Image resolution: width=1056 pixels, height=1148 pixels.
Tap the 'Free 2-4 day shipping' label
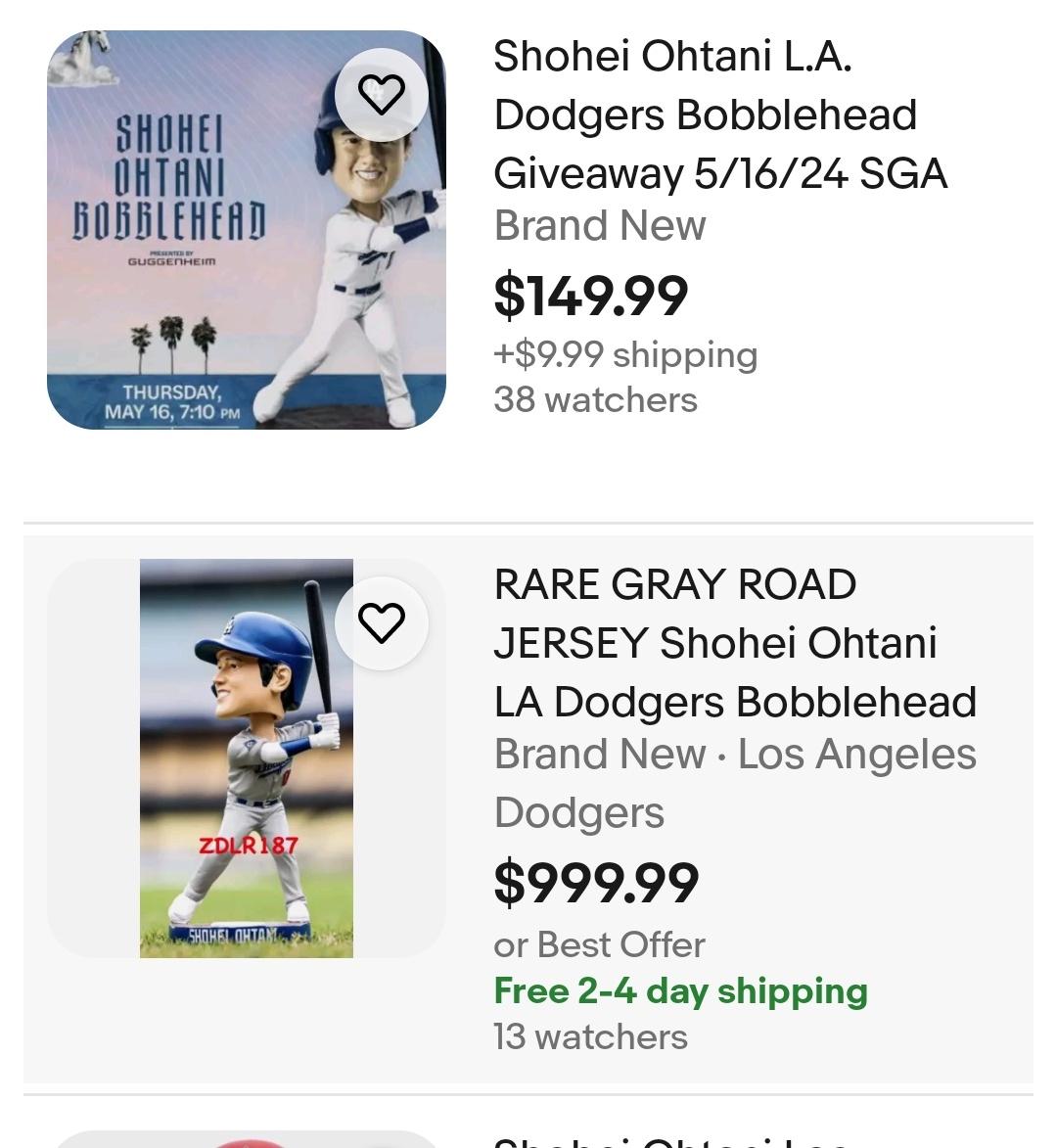coord(680,990)
